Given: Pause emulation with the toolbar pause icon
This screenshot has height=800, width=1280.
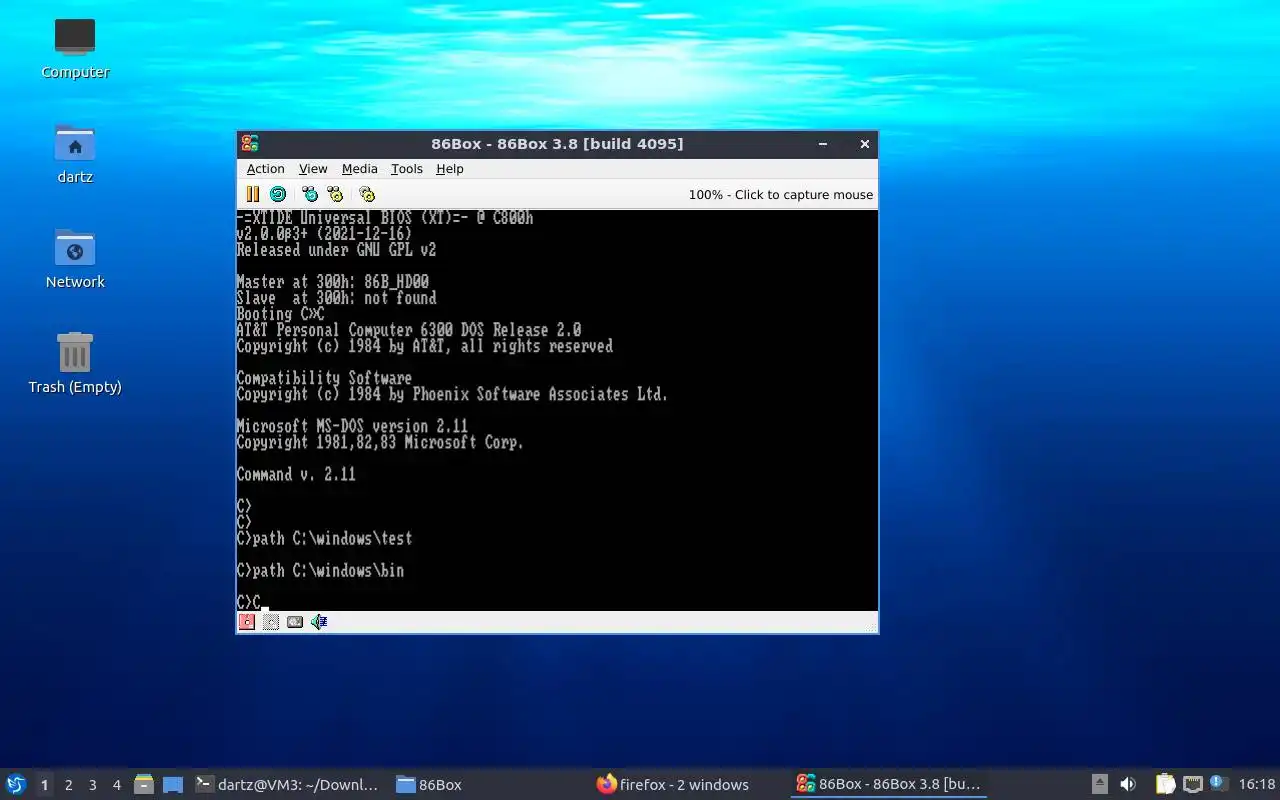Looking at the screenshot, I should [253, 194].
